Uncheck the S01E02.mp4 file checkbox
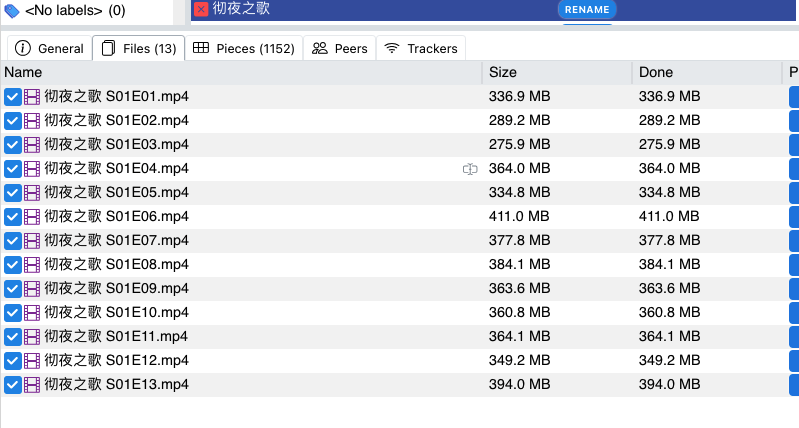This screenshot has height=428, width=799. 12,120
